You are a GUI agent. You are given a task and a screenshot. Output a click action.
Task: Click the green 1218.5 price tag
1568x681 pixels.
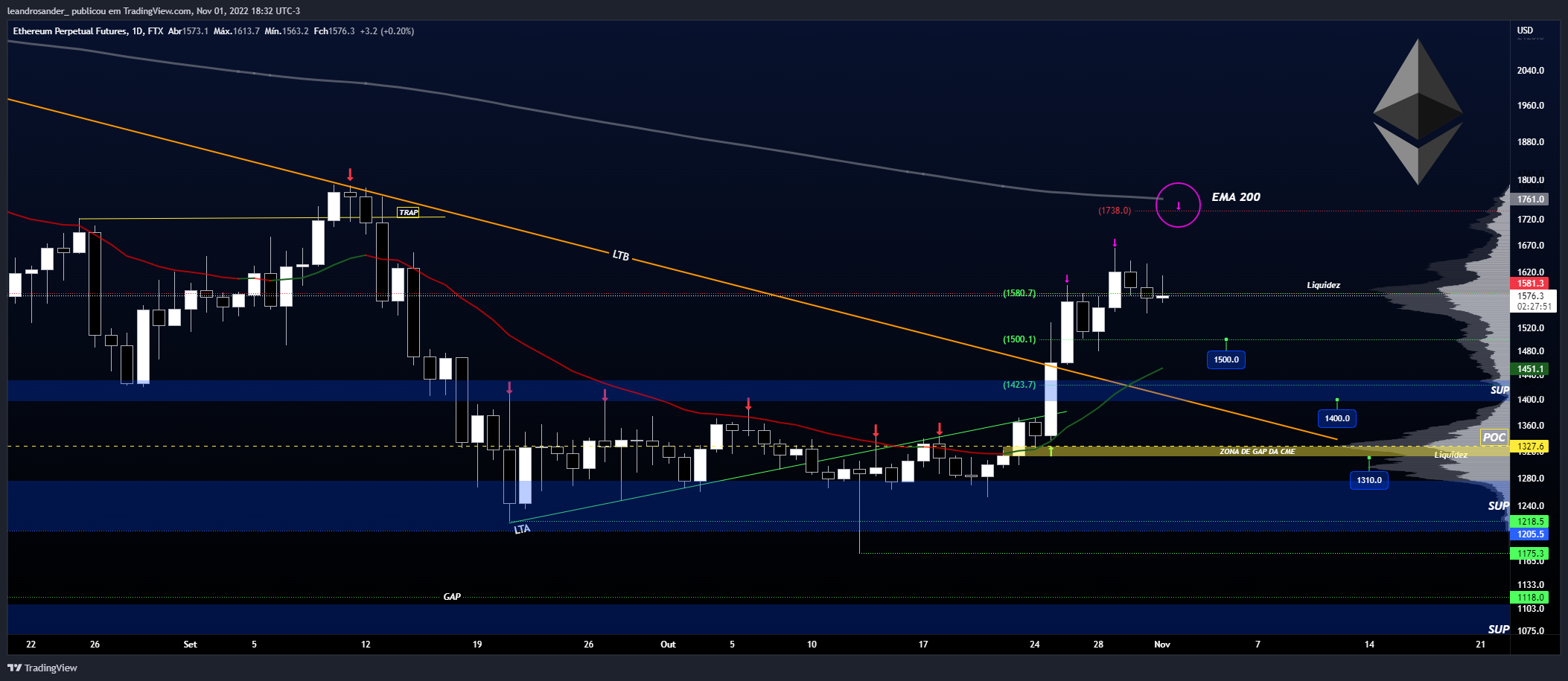(x=1531, y=522)
